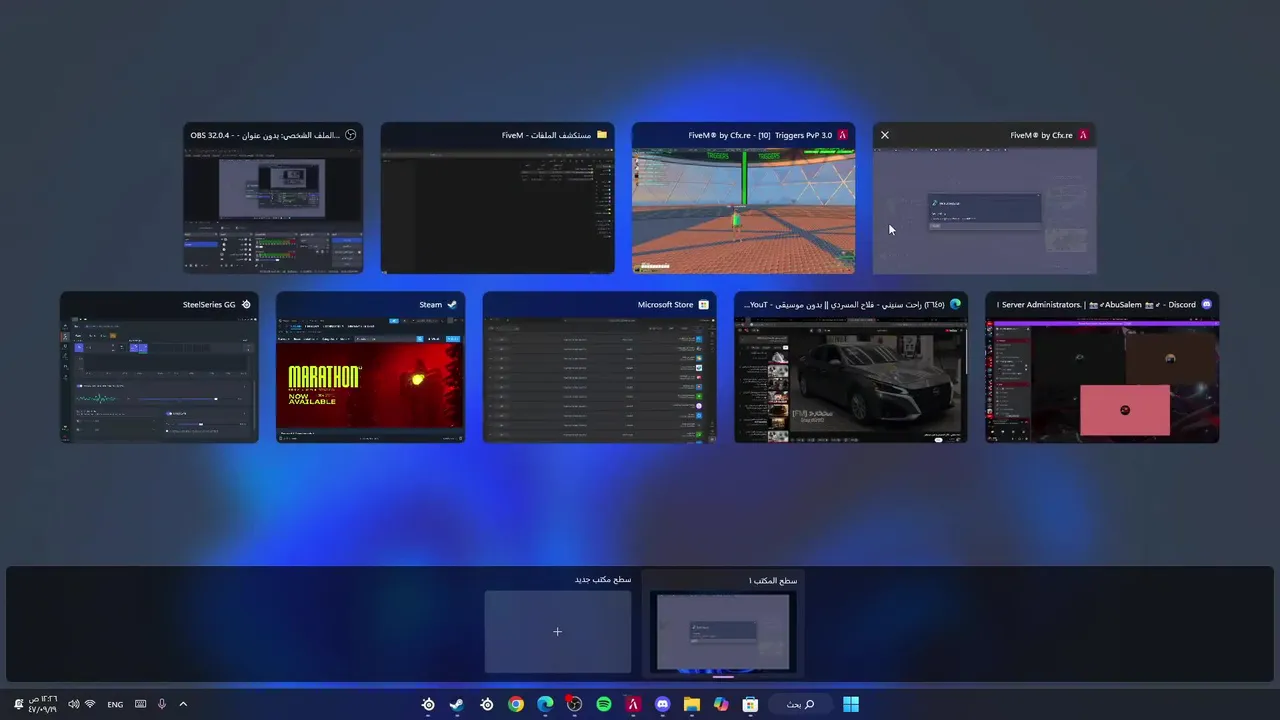The width and height of the screenshot is (1280, 720).
Task: Click SteelSeries icon between Steam and Chrome
Action: [x=487, y=704]
